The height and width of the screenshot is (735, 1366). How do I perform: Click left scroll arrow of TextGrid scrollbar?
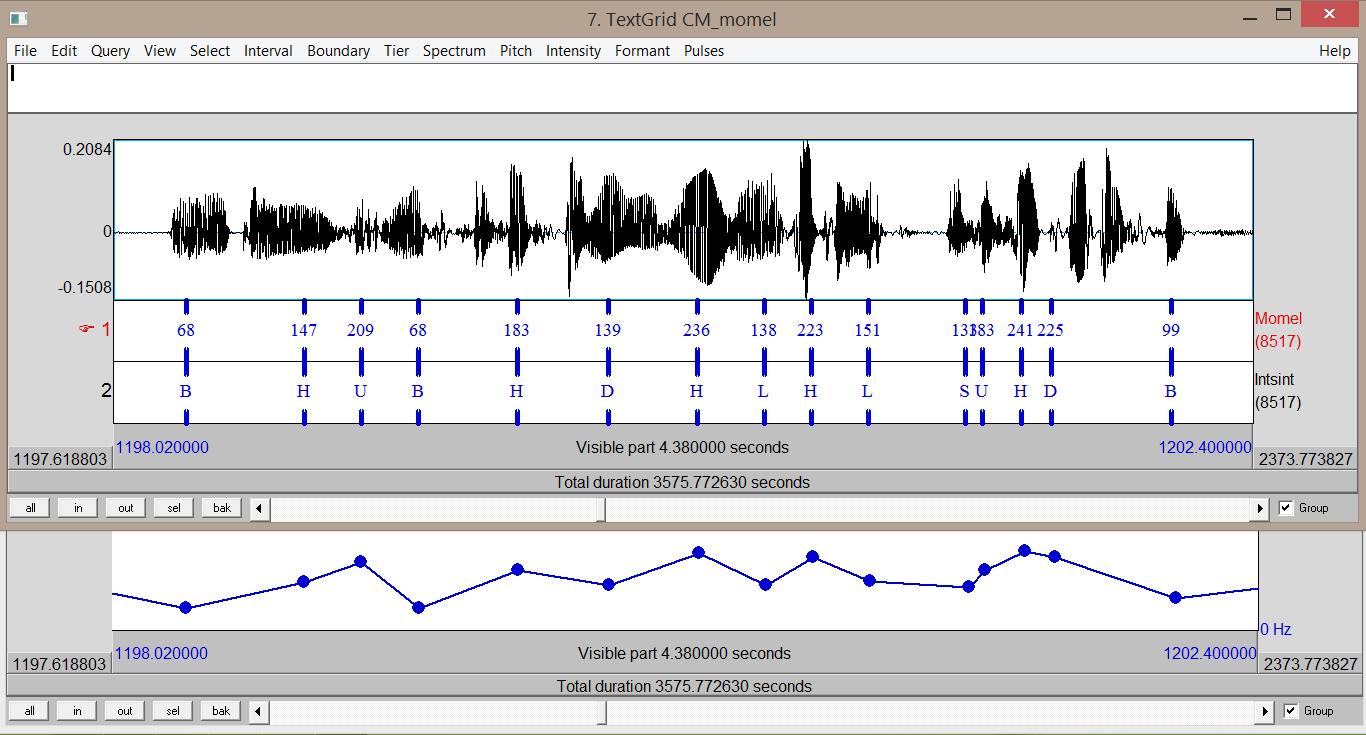(x=260, y=509)
